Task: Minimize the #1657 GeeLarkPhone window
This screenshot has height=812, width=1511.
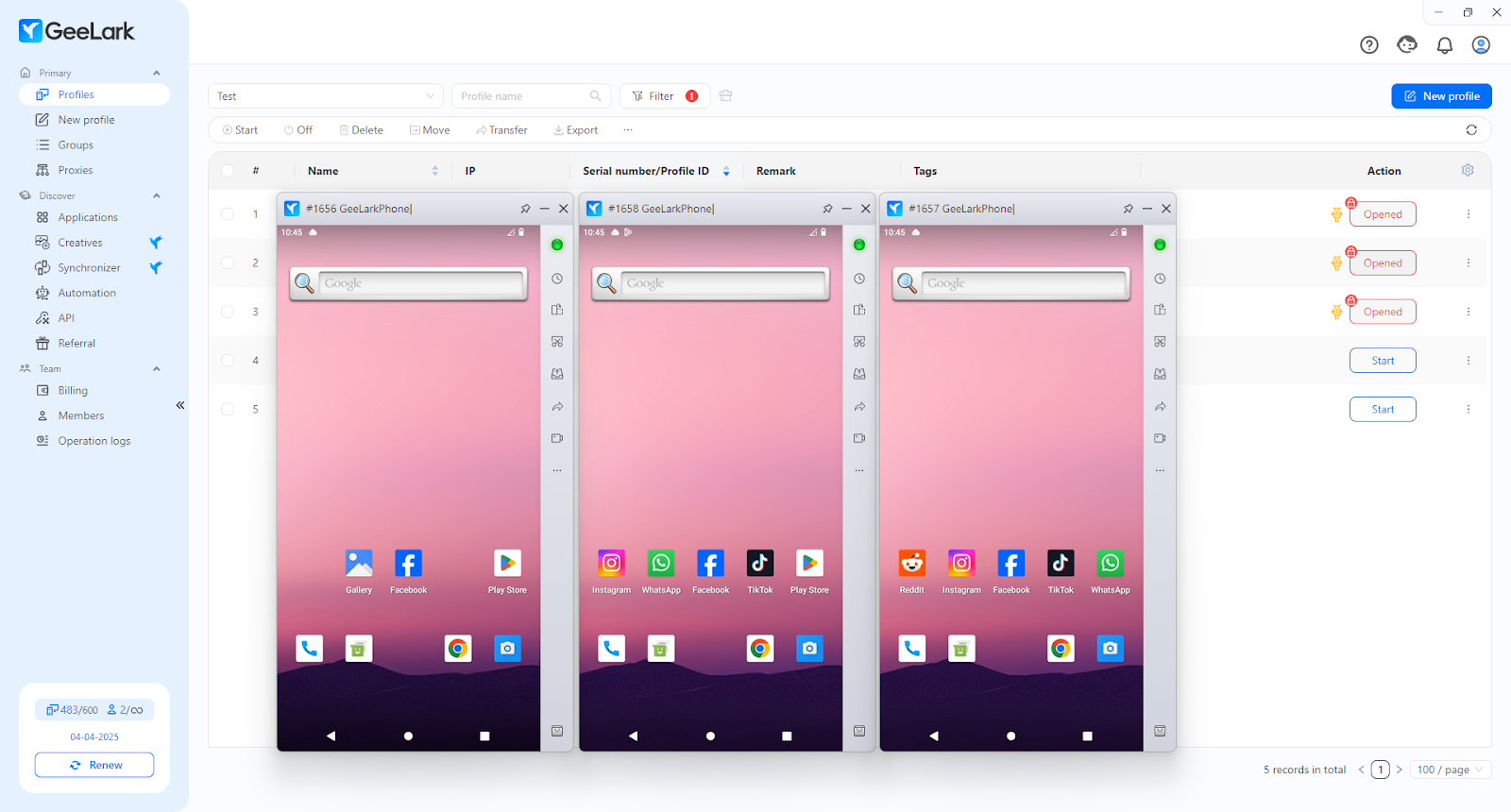Action: point(1146,209)
